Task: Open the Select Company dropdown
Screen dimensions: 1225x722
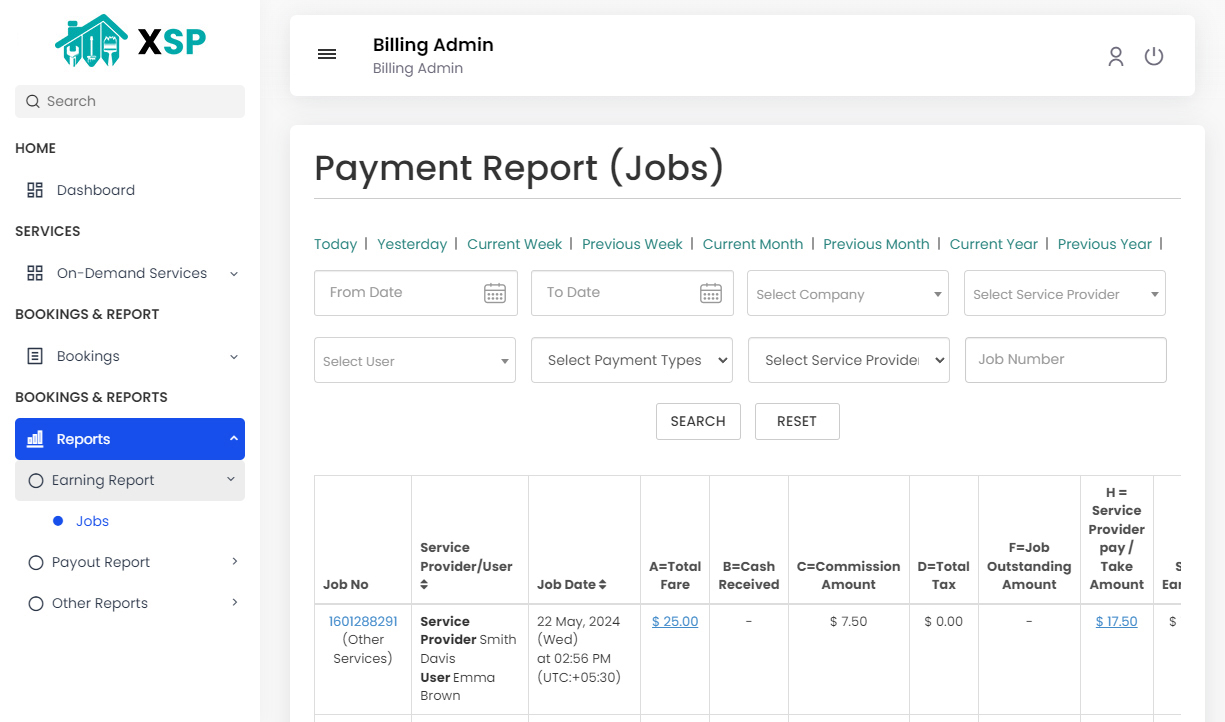Action: click(847, 292)
